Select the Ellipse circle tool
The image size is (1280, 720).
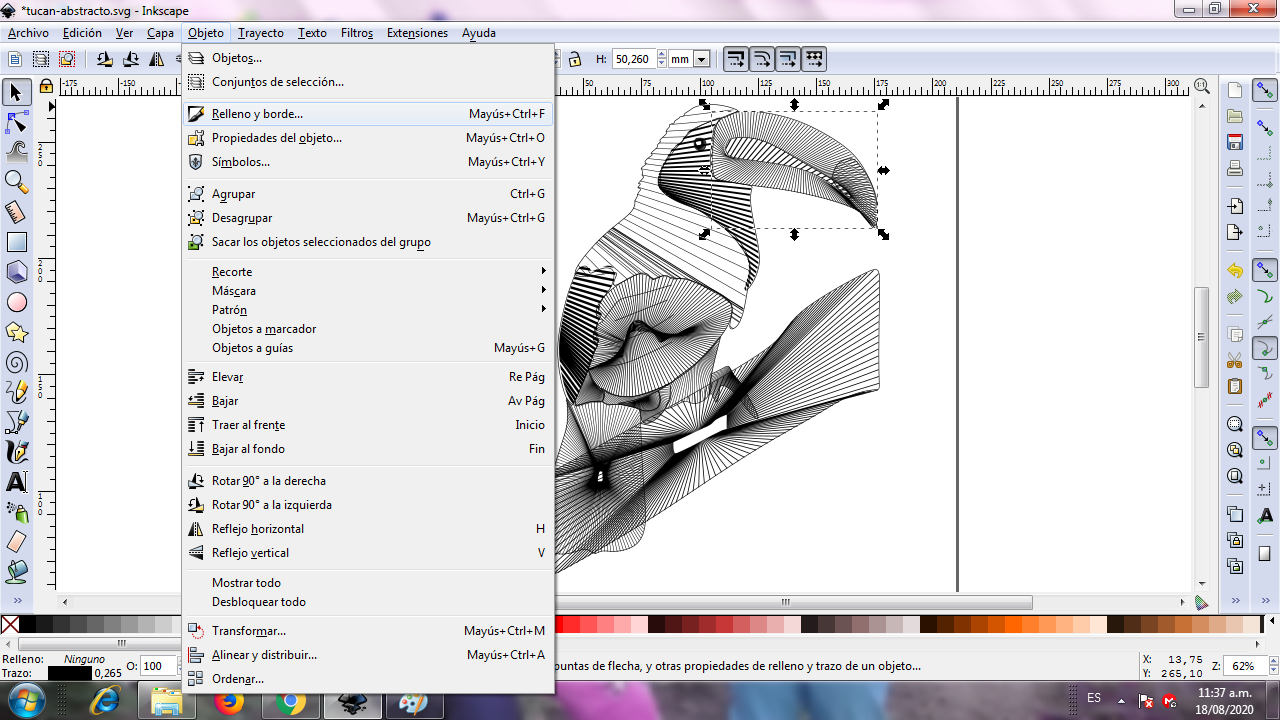point(16,301)
